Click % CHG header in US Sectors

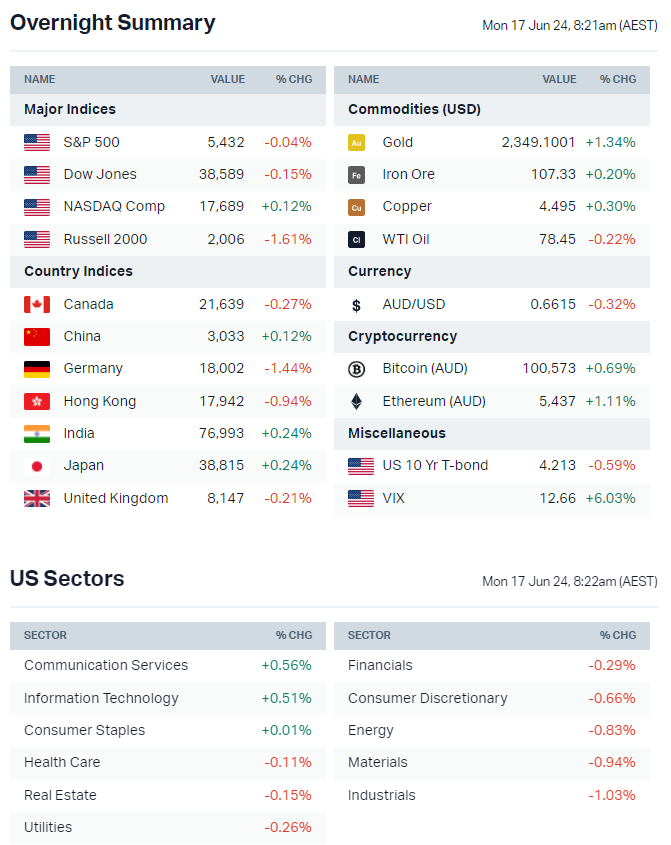[x=294, y=635]
